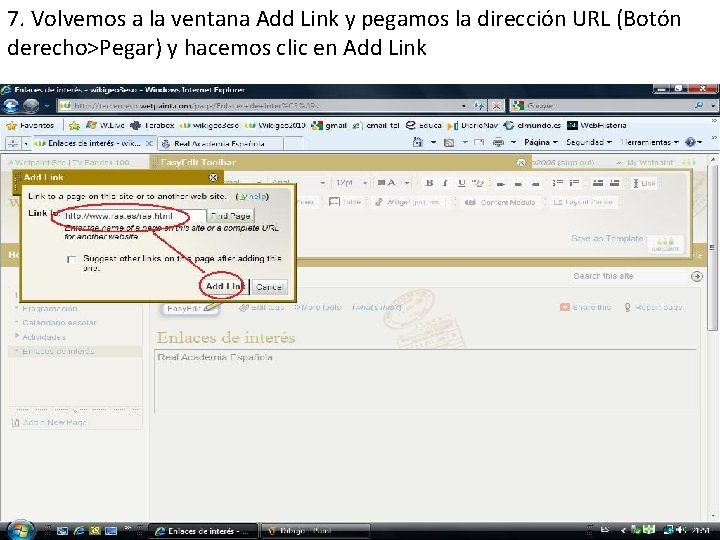Click the Table button in EasyEdit toolbar
Viewport: 720px width, 540px height.
345,202
